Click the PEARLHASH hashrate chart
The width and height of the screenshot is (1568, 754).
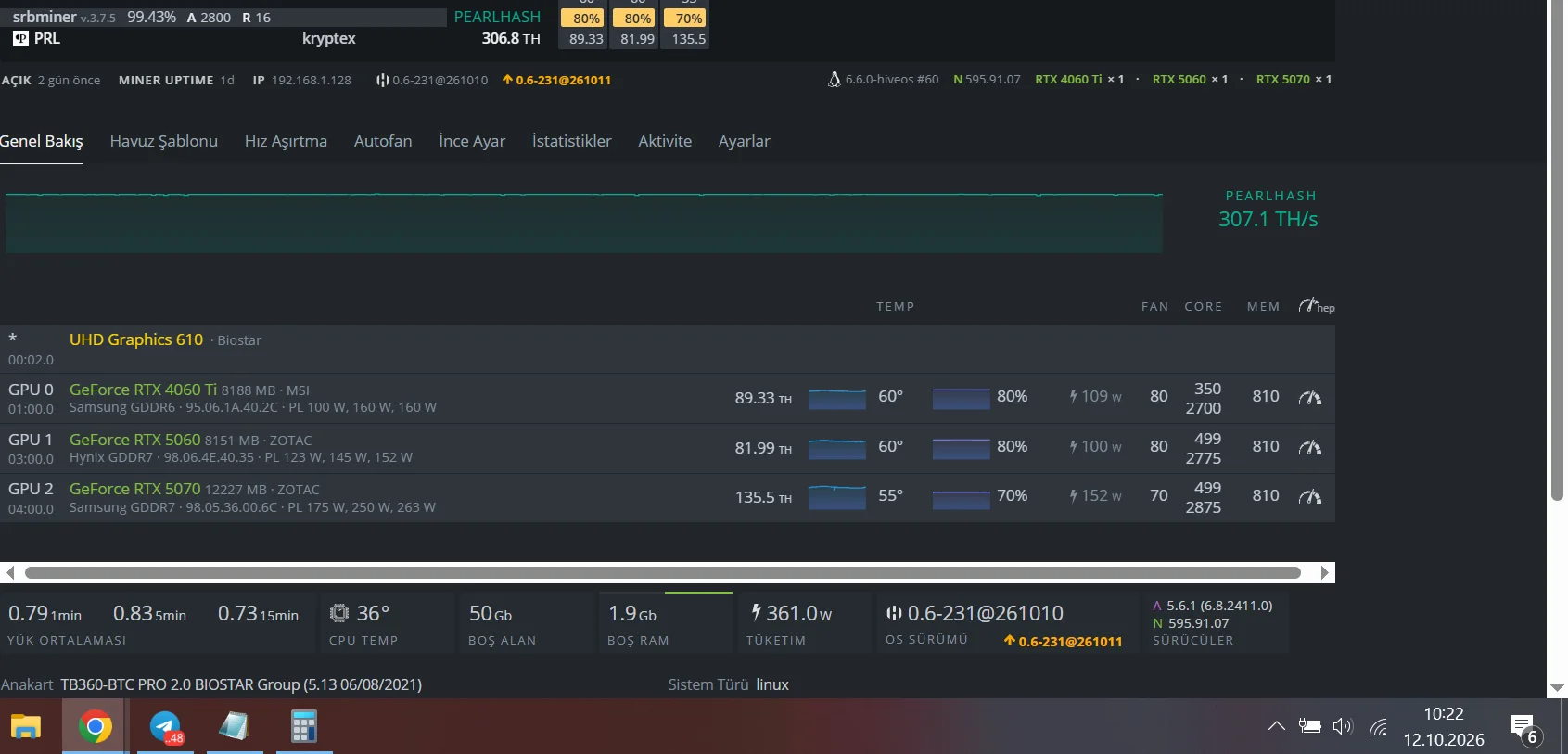583,223
